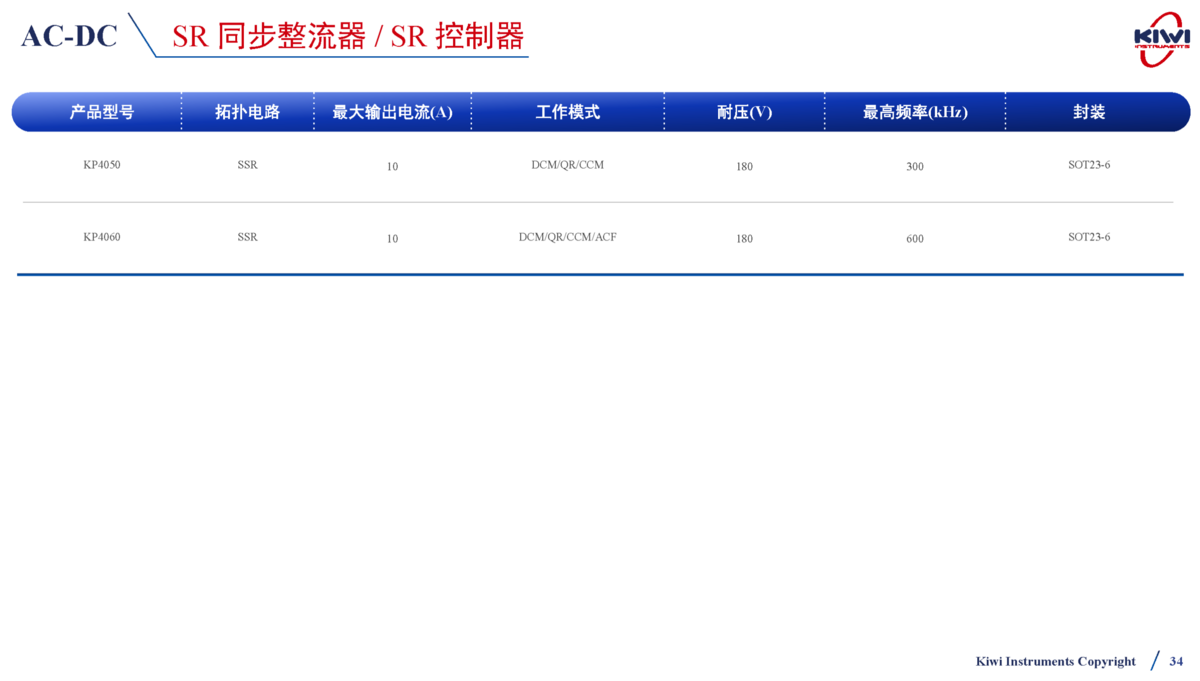
Task: Select the 工作模式 column header
Action: 567,112
